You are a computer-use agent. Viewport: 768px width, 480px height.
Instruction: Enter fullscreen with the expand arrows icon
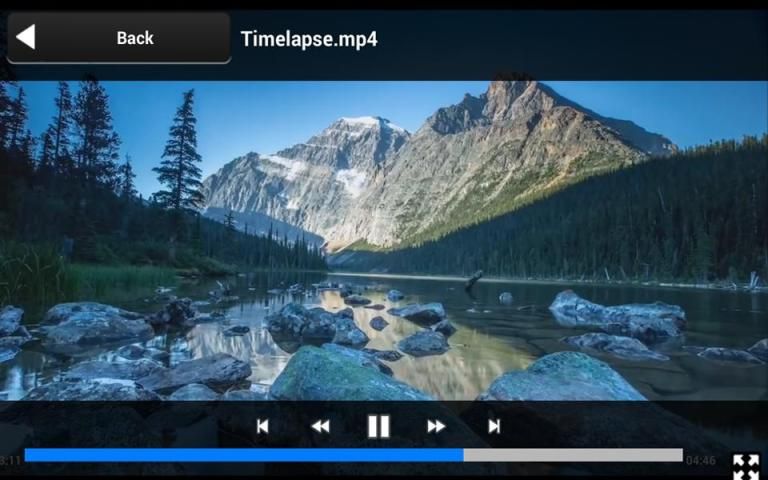(x=745, y=465)
